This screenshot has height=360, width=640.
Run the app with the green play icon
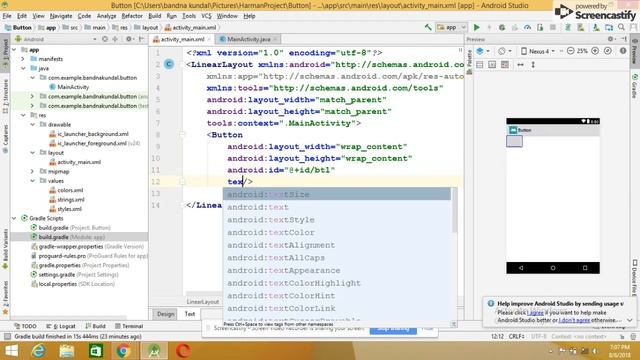476,27
